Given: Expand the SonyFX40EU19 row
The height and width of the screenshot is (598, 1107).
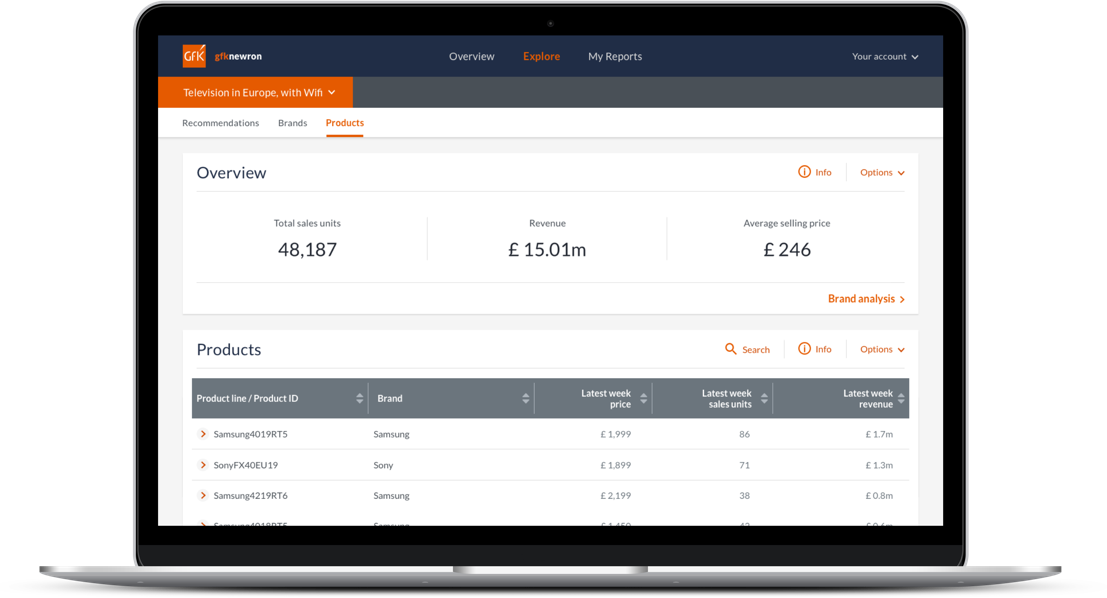Looking at the screenshot, I should point(203,465).
